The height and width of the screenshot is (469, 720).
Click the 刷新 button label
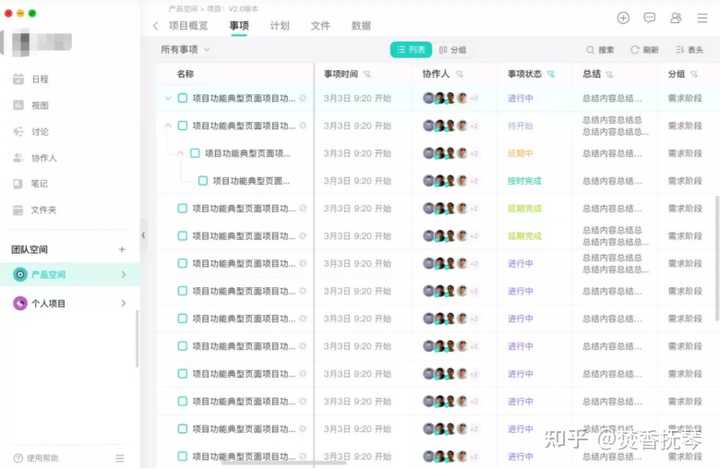651,50
